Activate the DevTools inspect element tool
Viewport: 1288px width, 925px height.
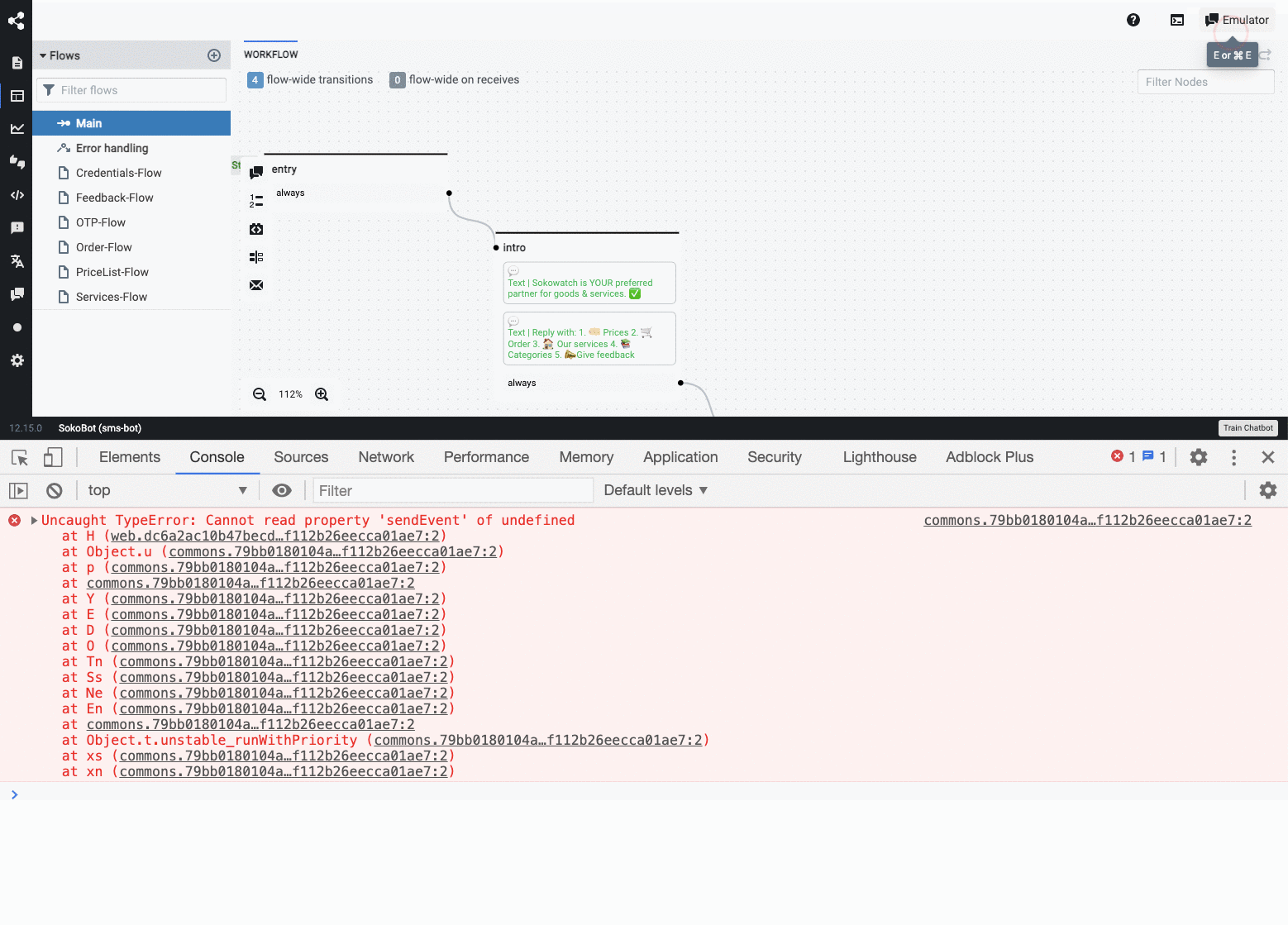coord(19,457)
